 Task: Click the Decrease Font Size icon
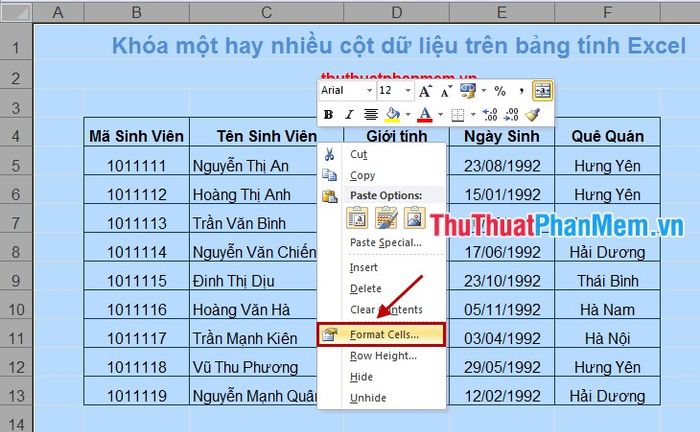[446, 91]
